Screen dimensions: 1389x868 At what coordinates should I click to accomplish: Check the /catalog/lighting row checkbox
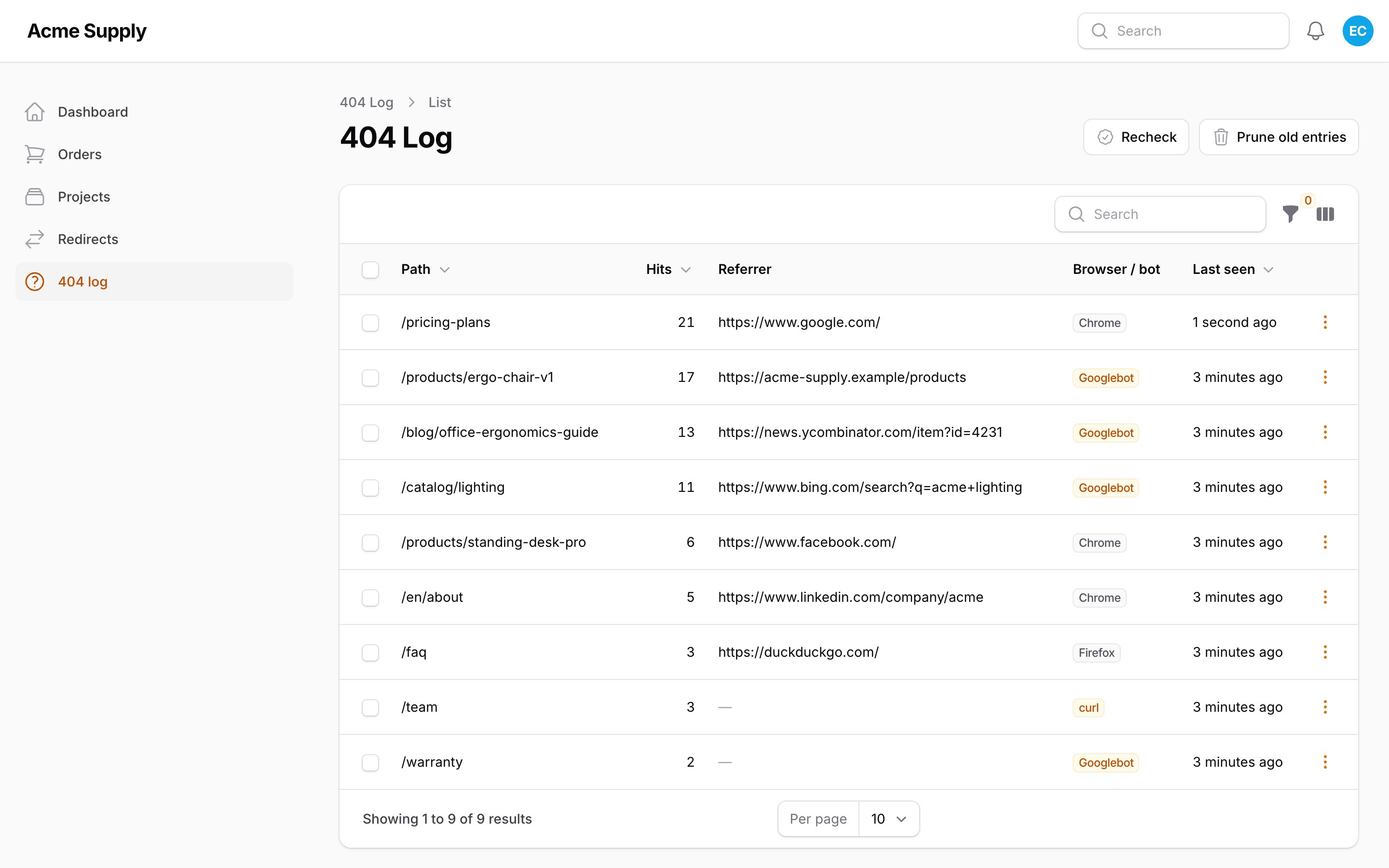coord(370,488)
